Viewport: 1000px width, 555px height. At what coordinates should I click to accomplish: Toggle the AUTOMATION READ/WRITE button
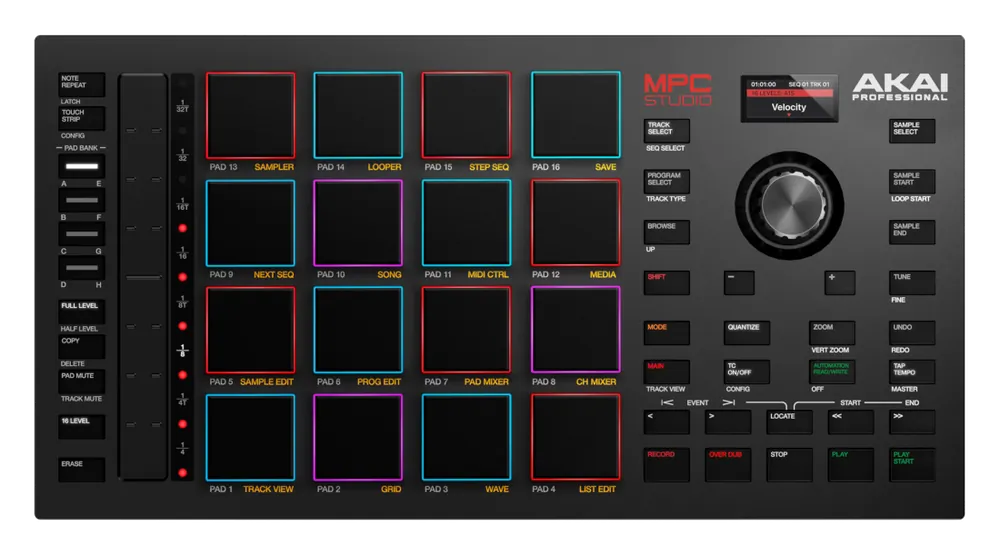coord(832,372)
